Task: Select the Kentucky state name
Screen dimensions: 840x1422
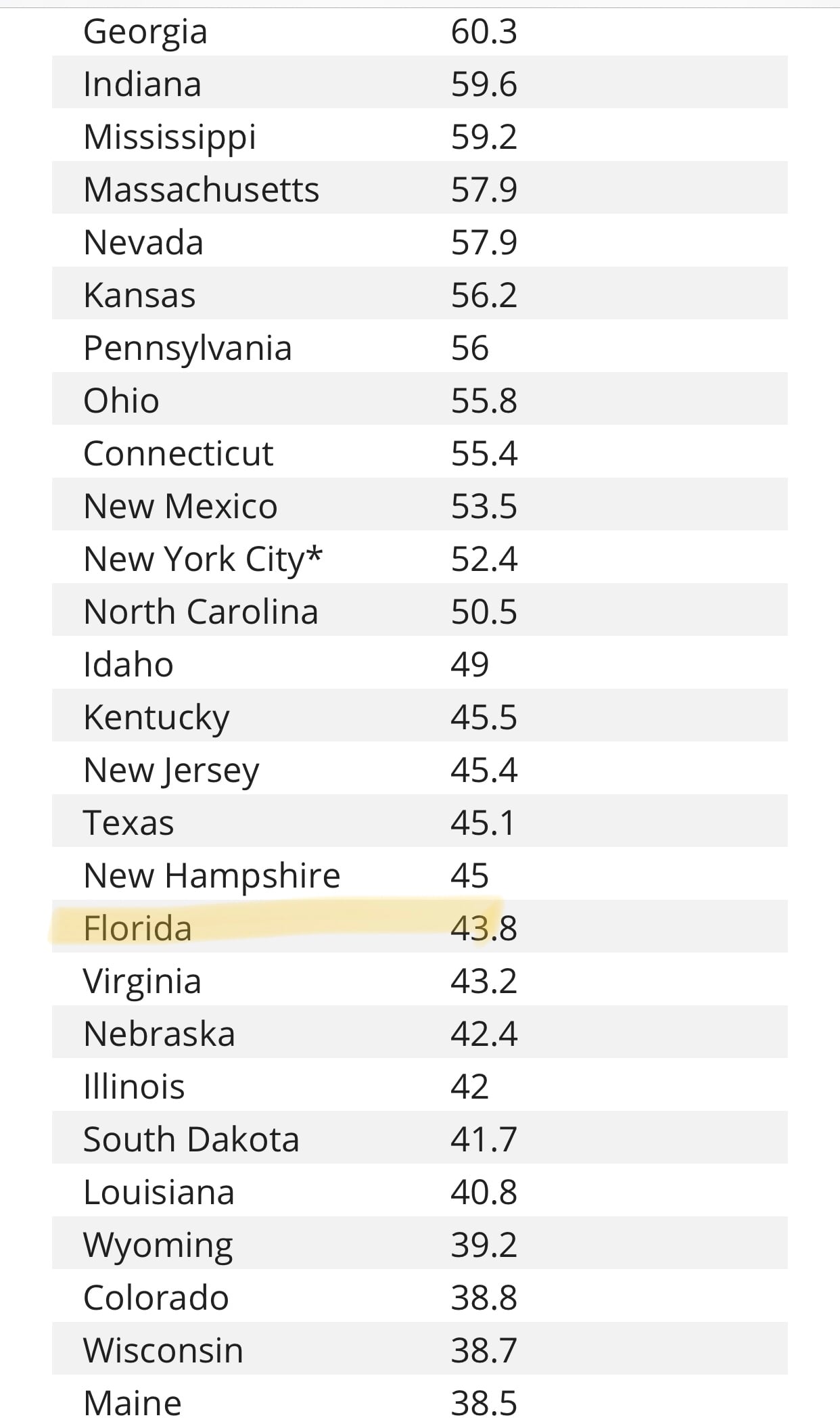Action: click(156, 717)
